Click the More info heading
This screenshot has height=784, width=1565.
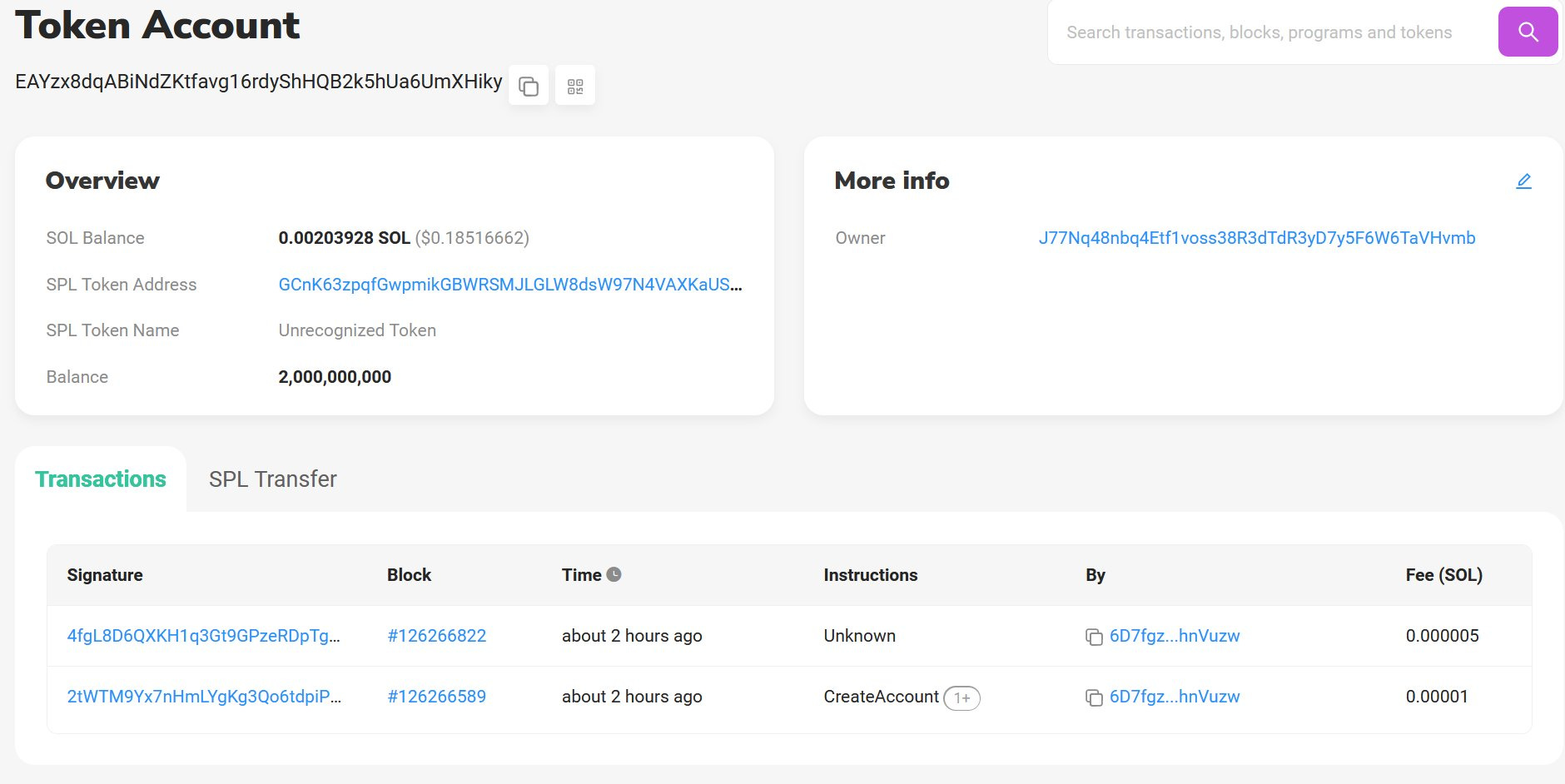(892, 181)
